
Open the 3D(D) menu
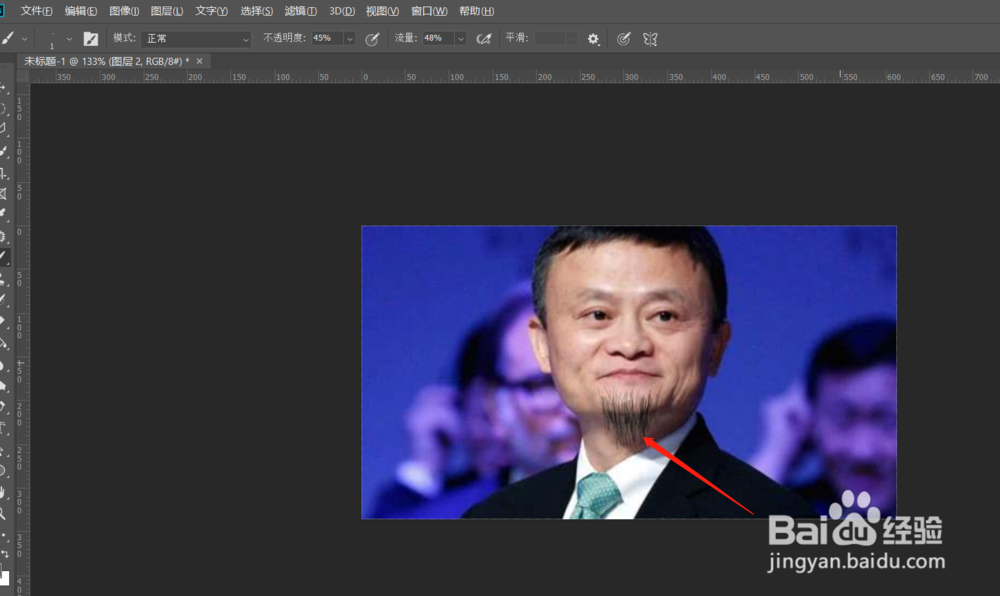click(342, 11)
